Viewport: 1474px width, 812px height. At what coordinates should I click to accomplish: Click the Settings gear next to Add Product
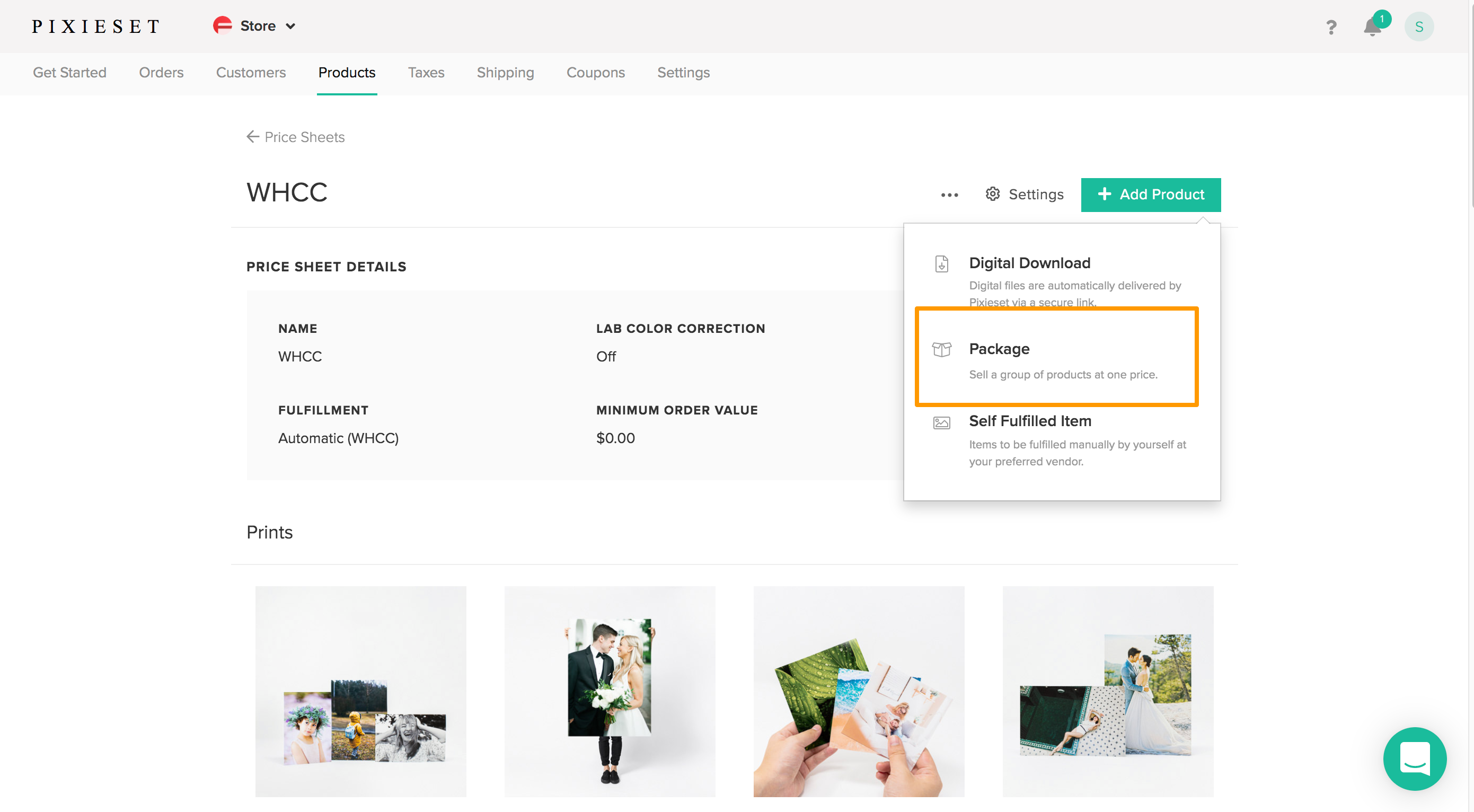coord(1024,195)
